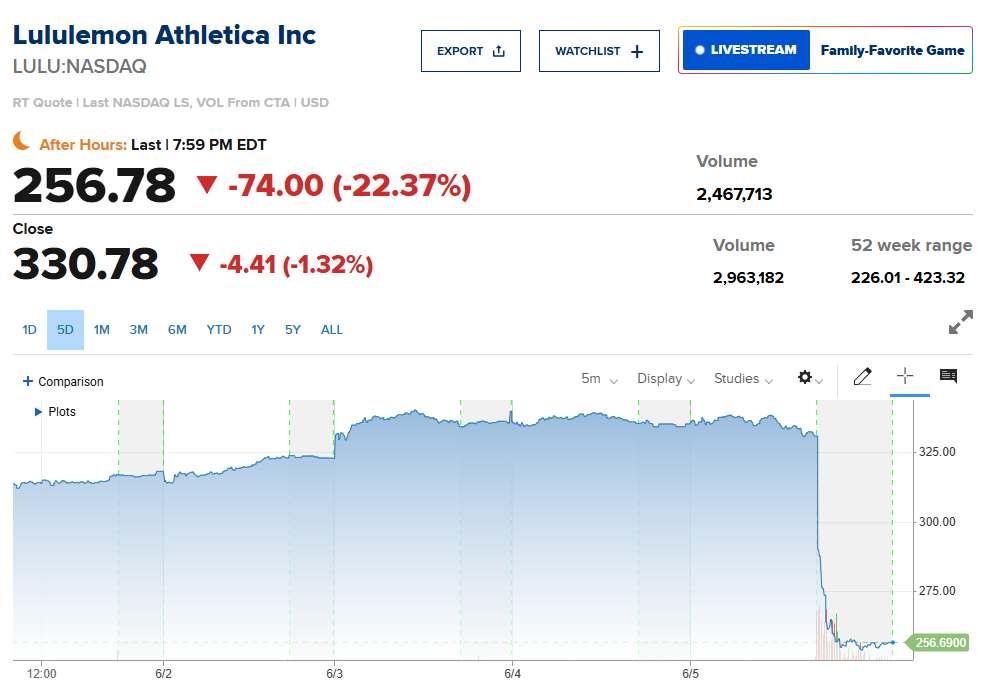This screenshot has height=685, width=983.
Task: Expand the chart to fullscreen
Action: [x=961, y=322]
